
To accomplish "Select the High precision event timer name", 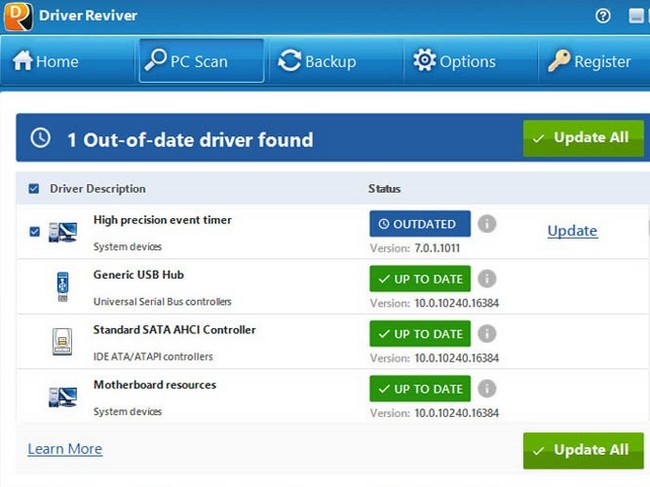I will point(162,220).
